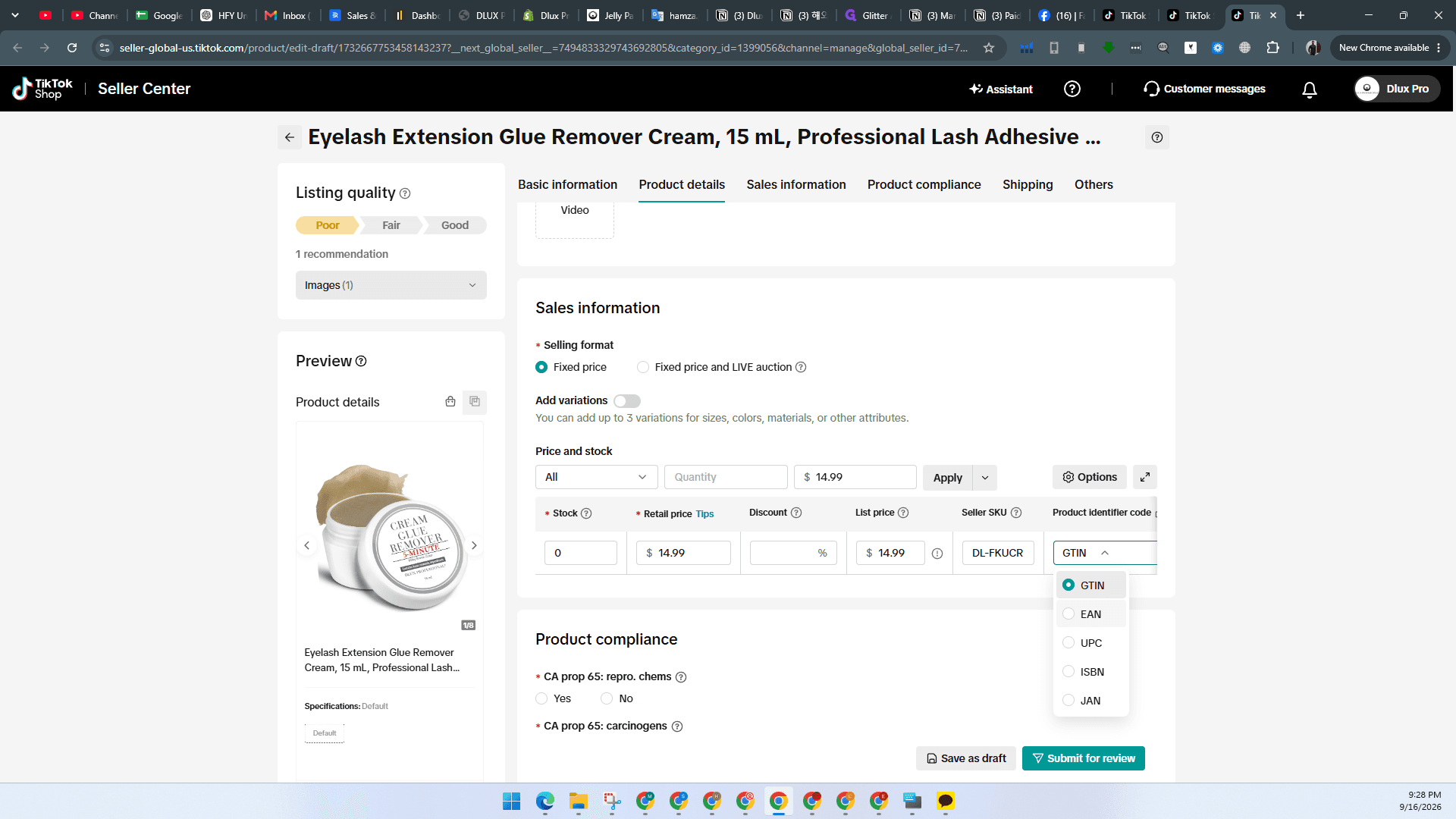The image size is (1456, 819).
Task: Toggle the Add variations switch
Action: (627, 401)
